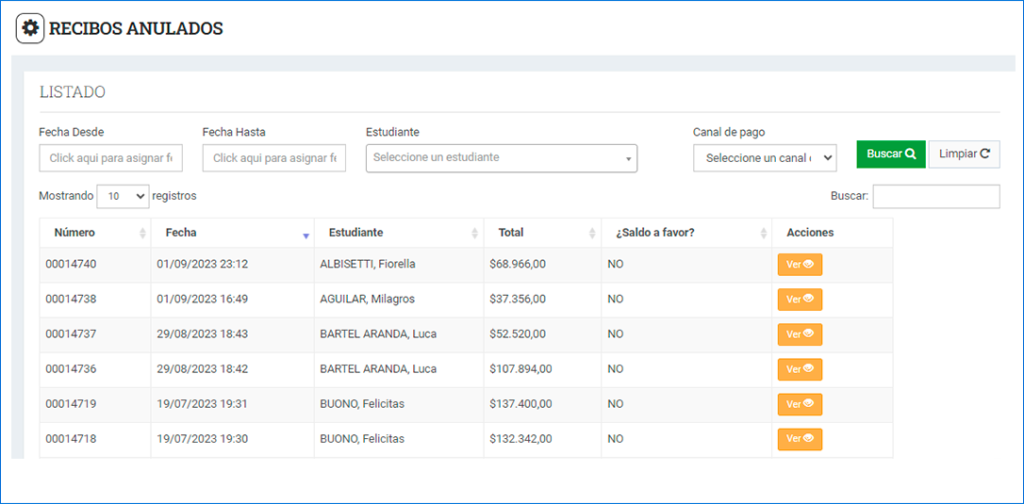Focus the Fecha Desde date field

[x=111, y=158]
